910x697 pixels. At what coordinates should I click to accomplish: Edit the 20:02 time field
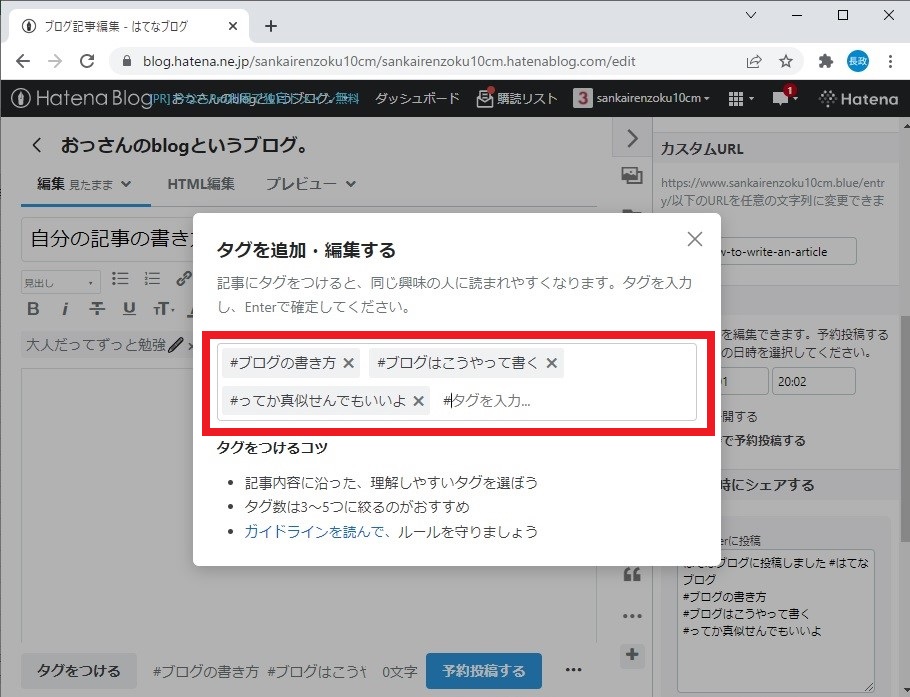click(814, 381)
